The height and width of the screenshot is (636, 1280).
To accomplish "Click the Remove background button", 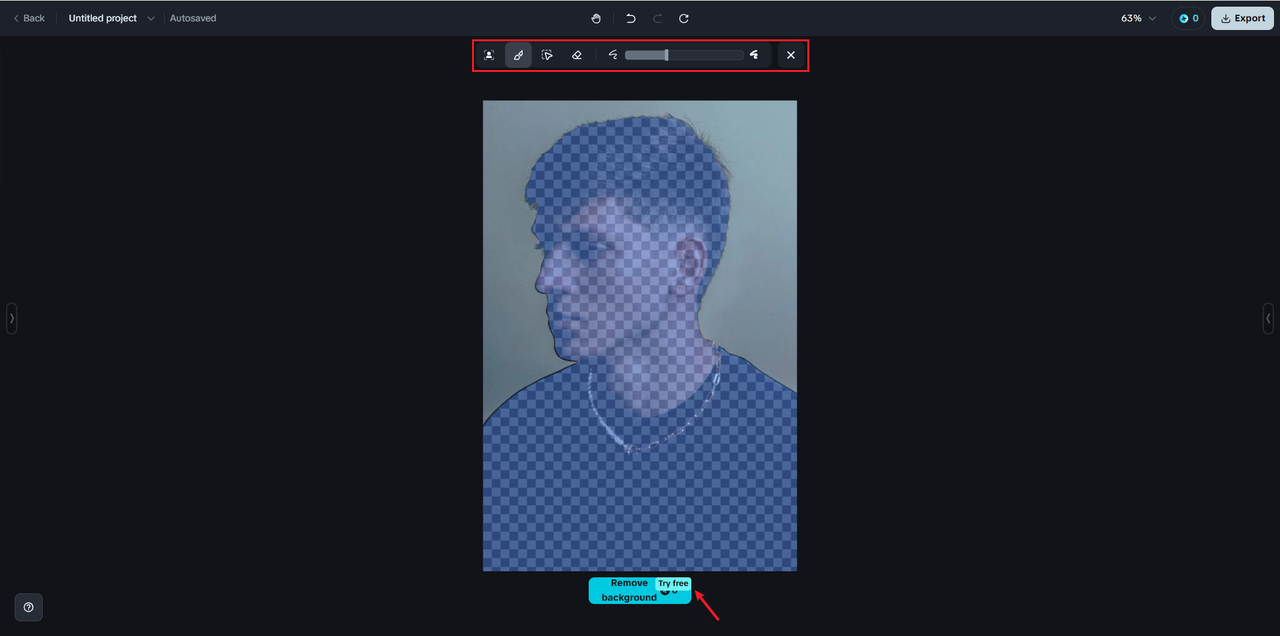I will coord(640,590).
